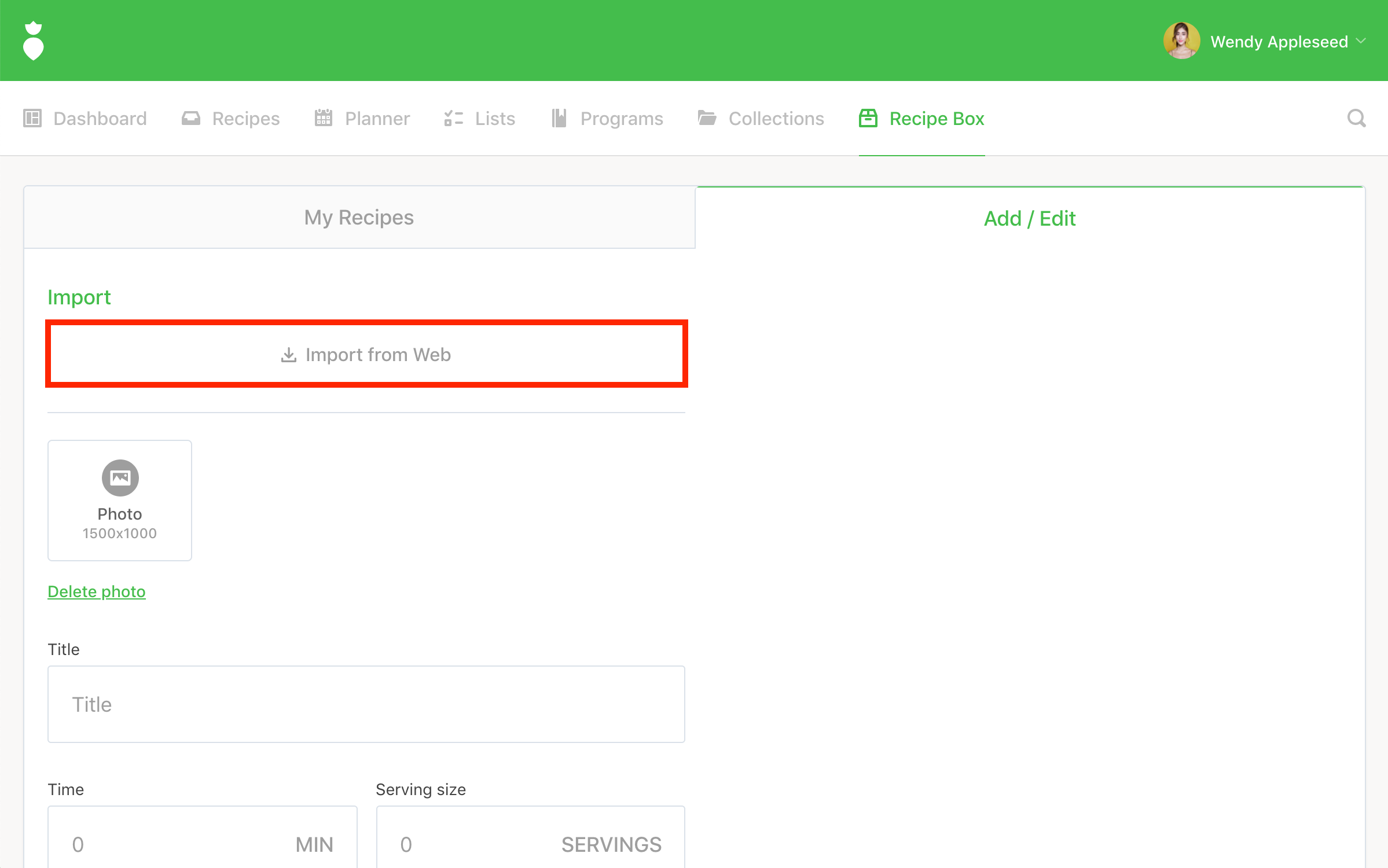
Task: Click the app logo in the green header
Action: (x=34, y=41)
